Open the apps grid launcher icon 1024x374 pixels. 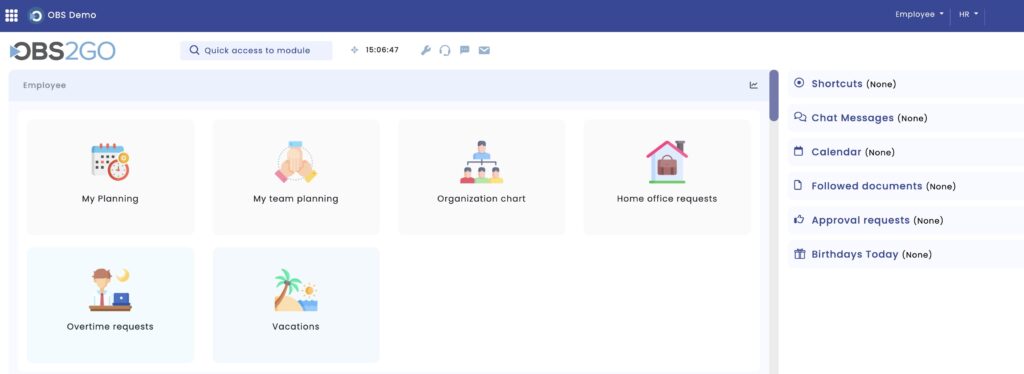[11, 15]
